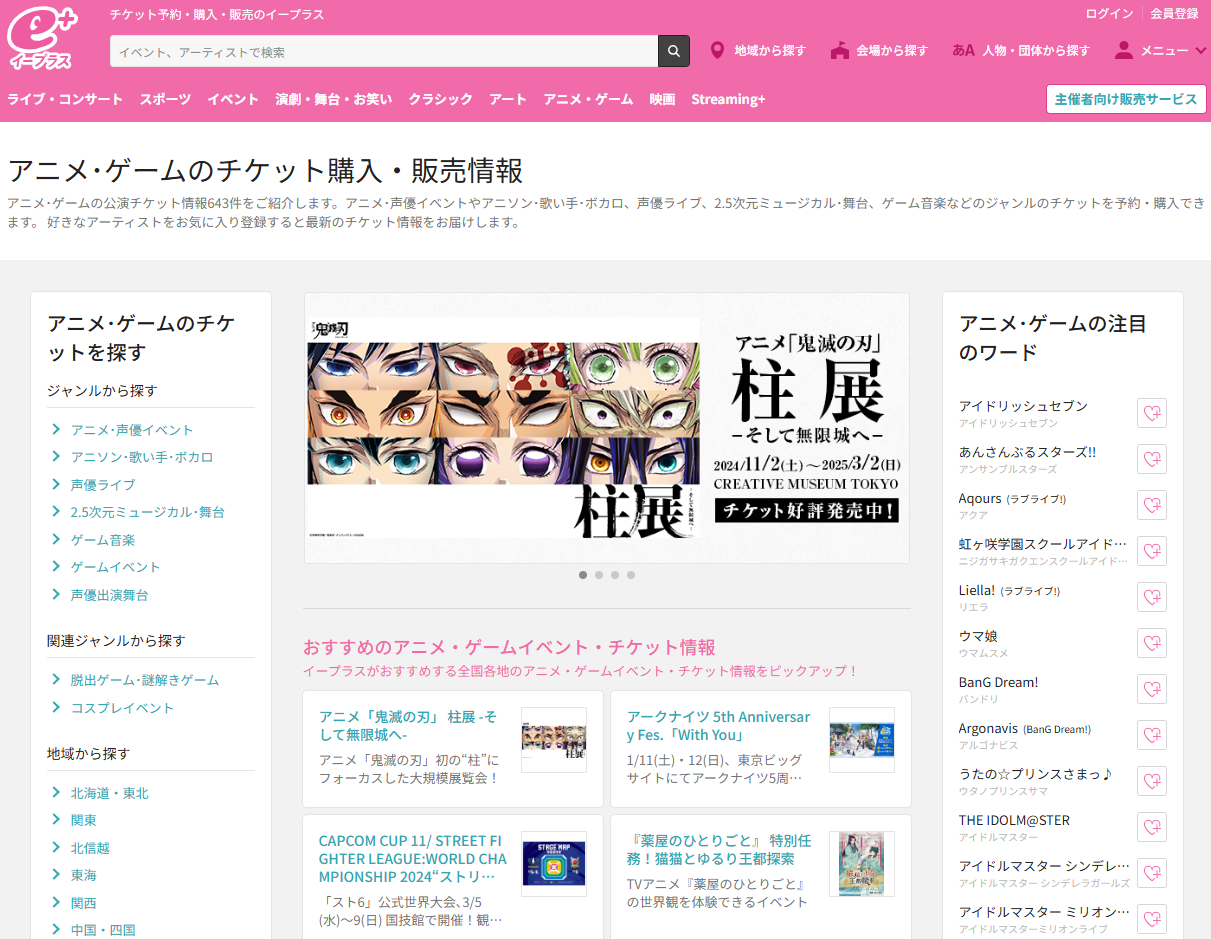This screenshot has height=939, width=1211.
Task: Click the venue building icon for 会場から探す
Action: pos(840,50)
